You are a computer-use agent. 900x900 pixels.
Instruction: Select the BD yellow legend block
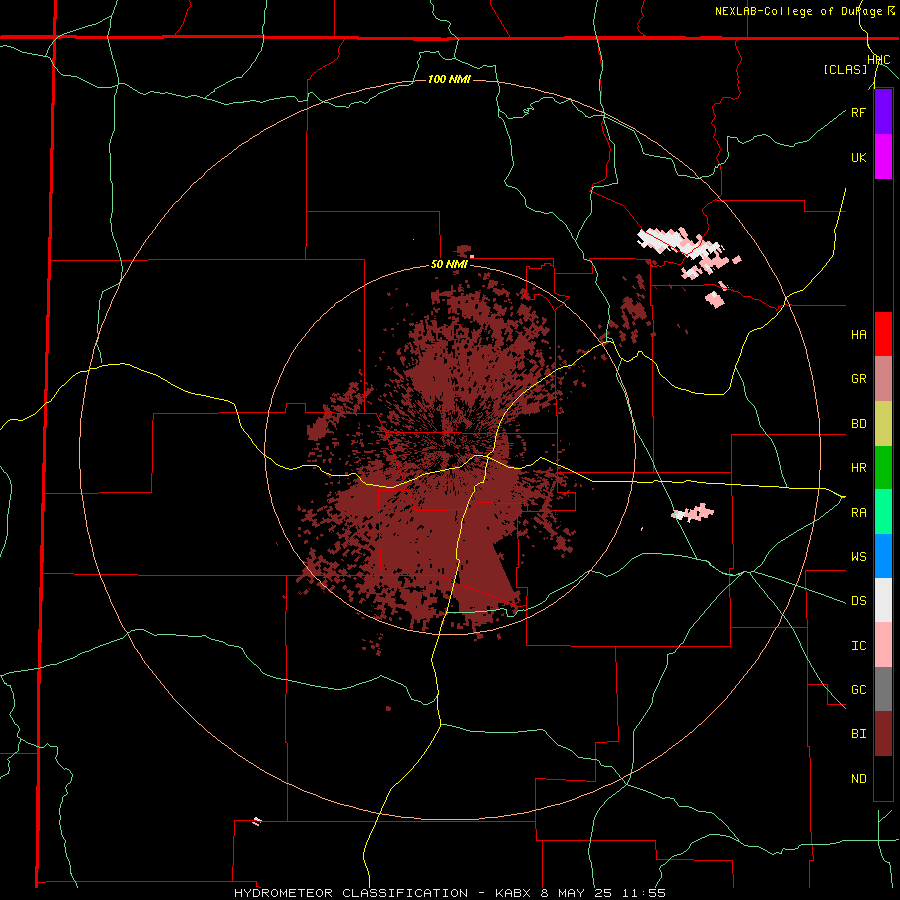pos(883,424)
